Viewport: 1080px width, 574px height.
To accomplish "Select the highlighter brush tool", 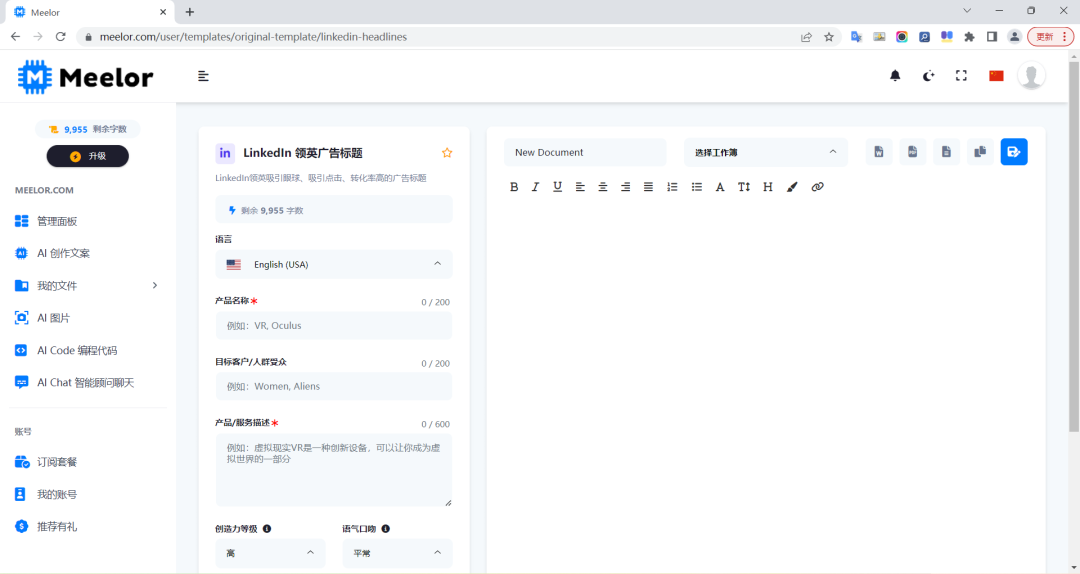I will 792,187.
